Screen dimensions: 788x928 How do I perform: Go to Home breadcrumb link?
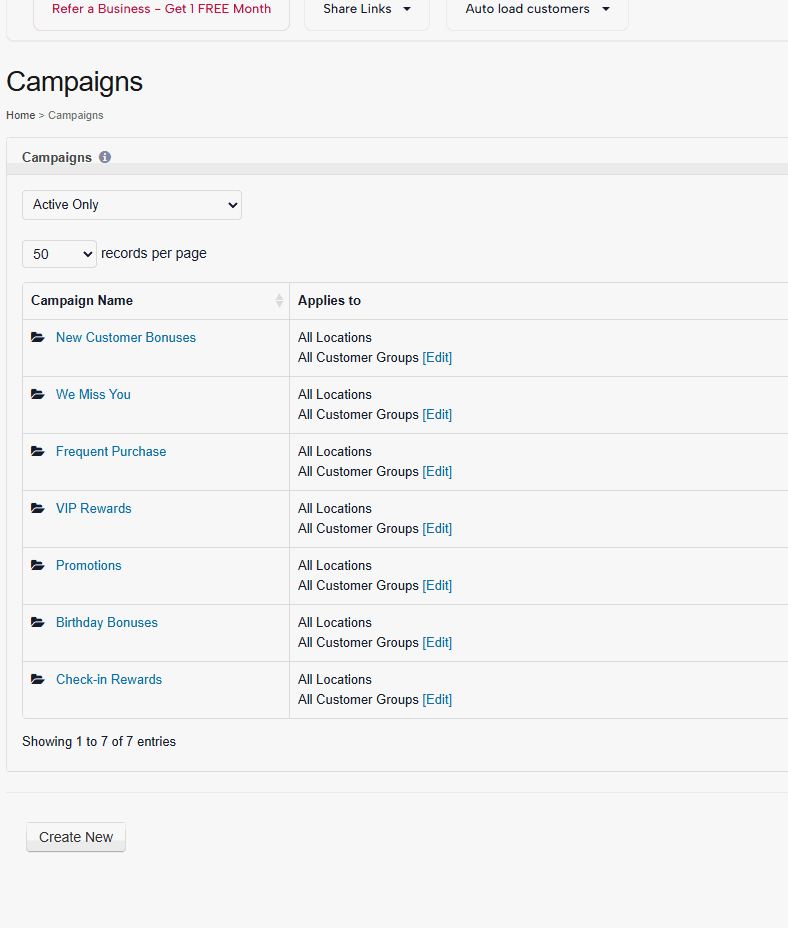pos(21,115)
